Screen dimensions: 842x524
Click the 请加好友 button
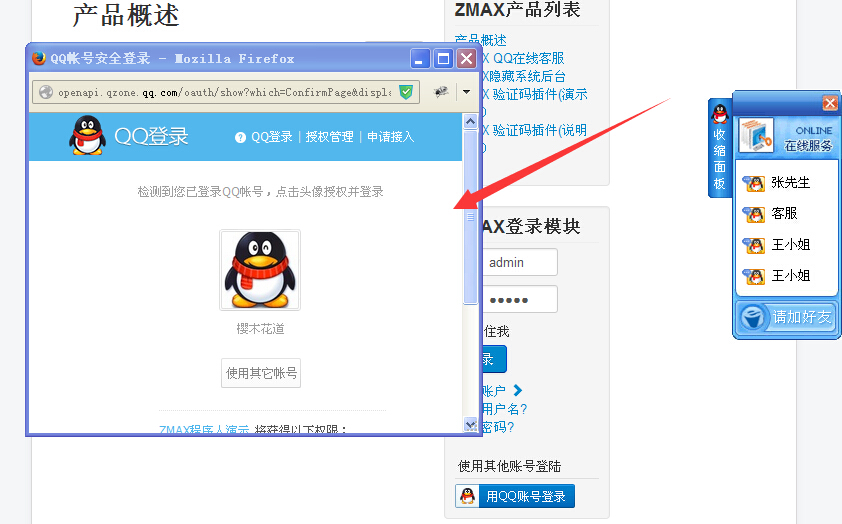pyautogui.click(x=786, y=317)
